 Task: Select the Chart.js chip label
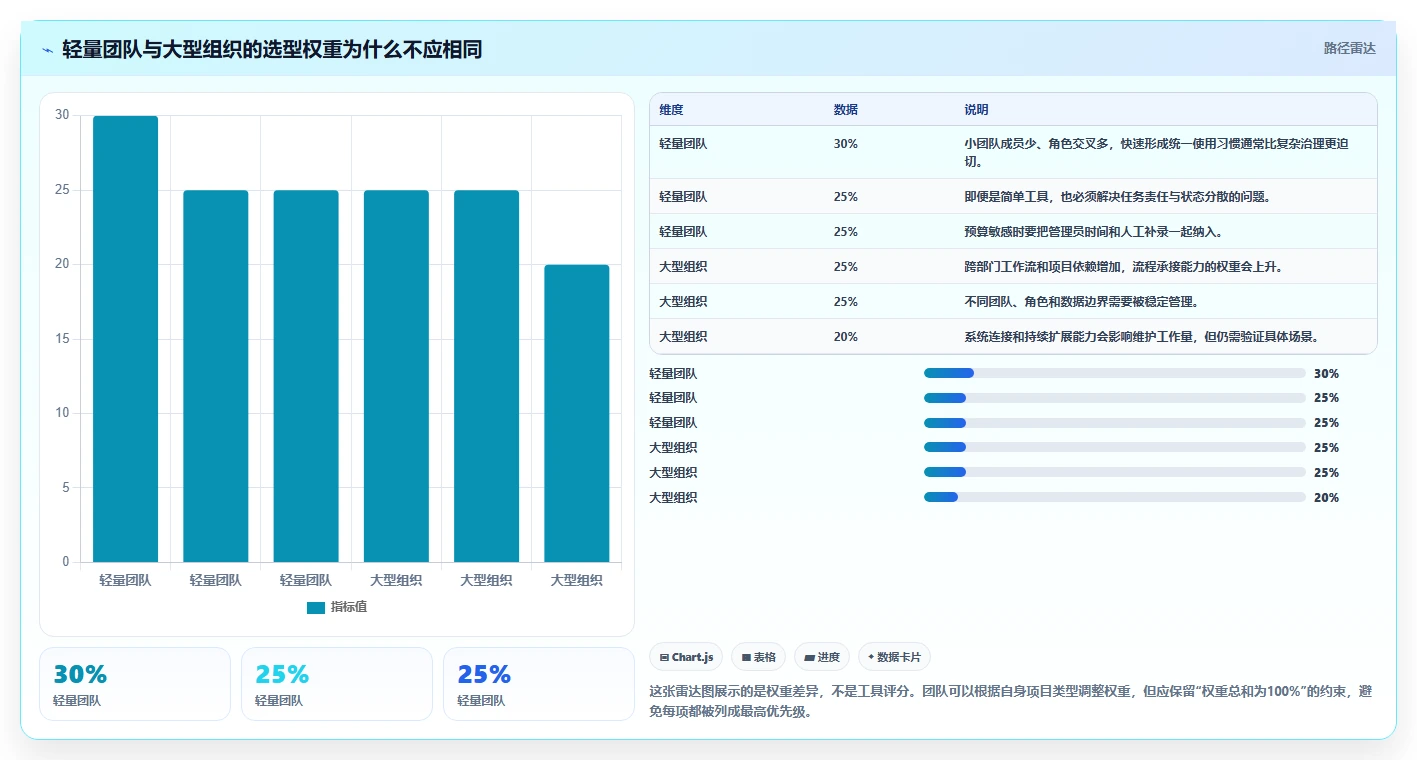coord(692,657)
